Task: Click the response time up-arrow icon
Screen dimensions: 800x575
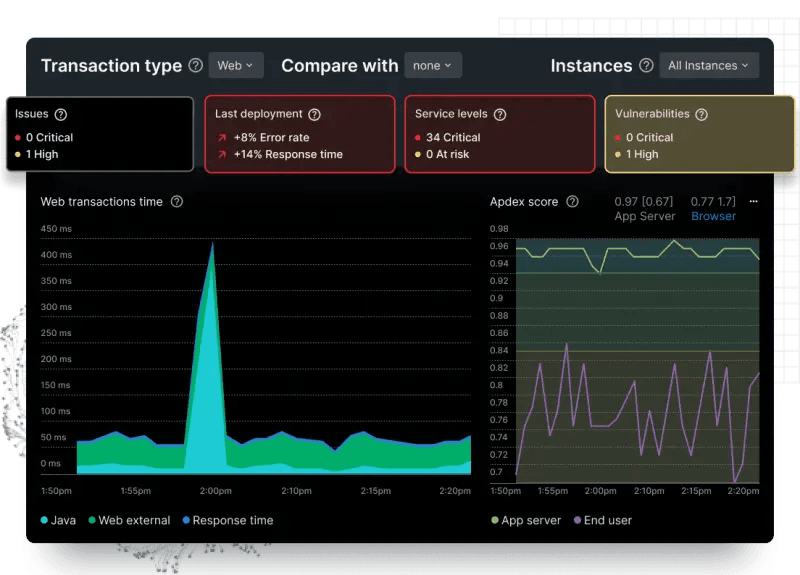Action: [222, 154]
